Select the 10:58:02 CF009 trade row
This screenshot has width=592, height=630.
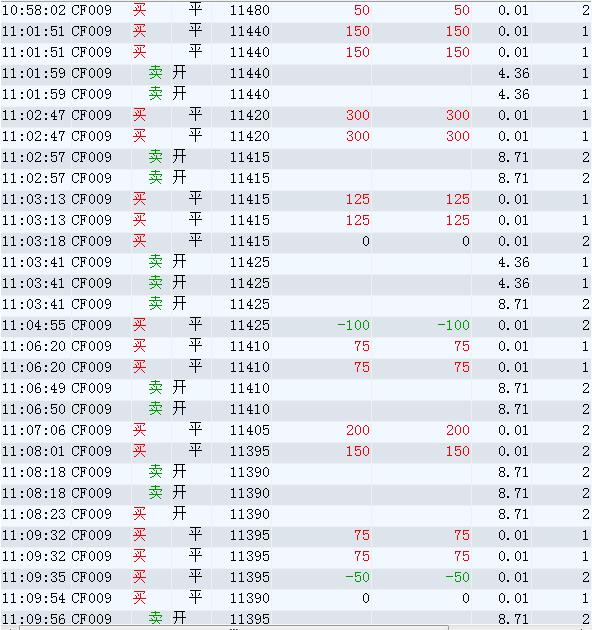(x=296, y=10)
